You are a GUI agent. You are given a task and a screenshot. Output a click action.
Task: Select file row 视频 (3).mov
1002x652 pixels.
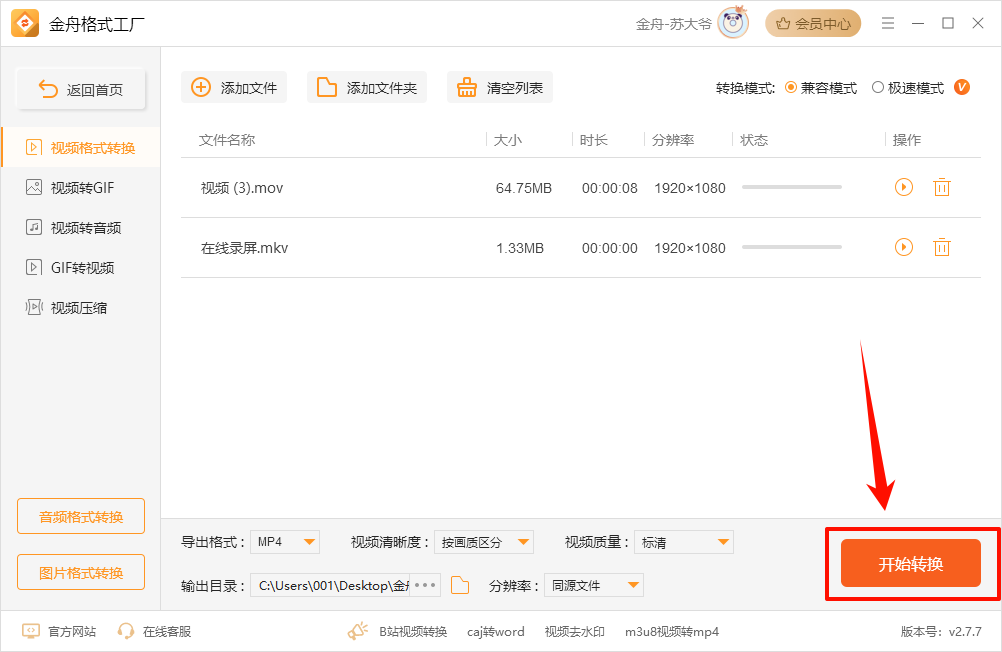point(580,188)
